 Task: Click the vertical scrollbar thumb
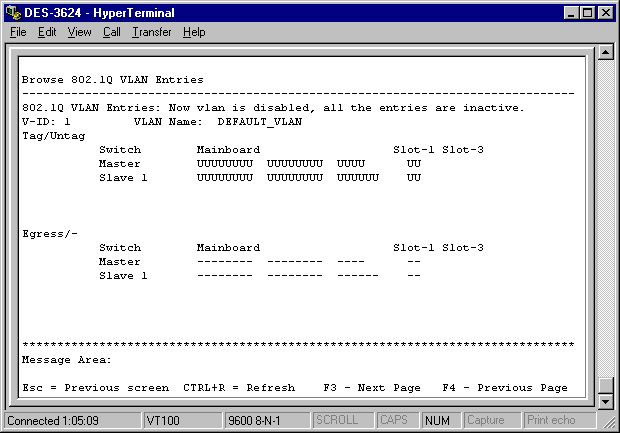click(x=605, y=385)
